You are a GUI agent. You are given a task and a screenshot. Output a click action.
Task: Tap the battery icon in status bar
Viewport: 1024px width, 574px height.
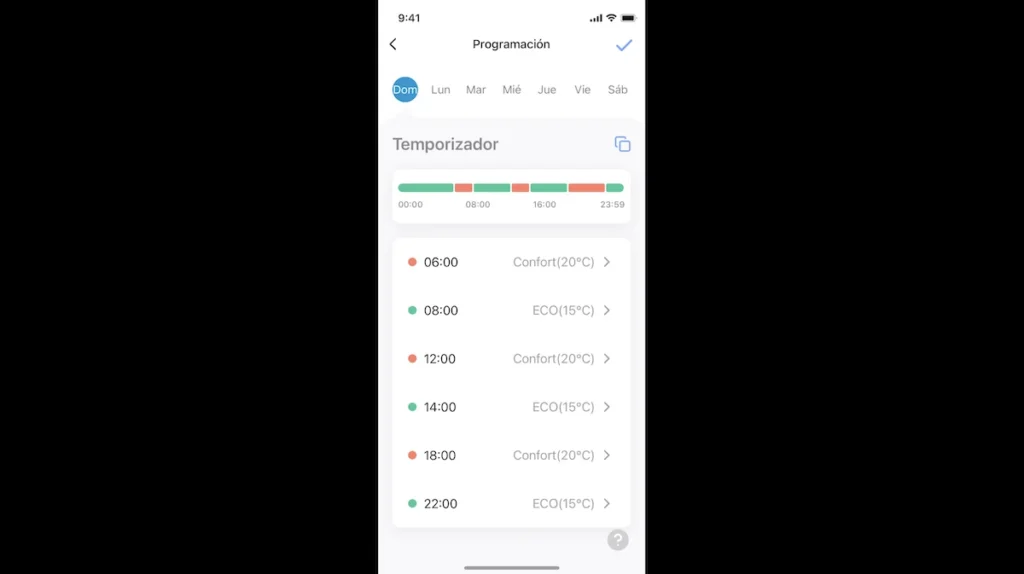tap(628, 18)
